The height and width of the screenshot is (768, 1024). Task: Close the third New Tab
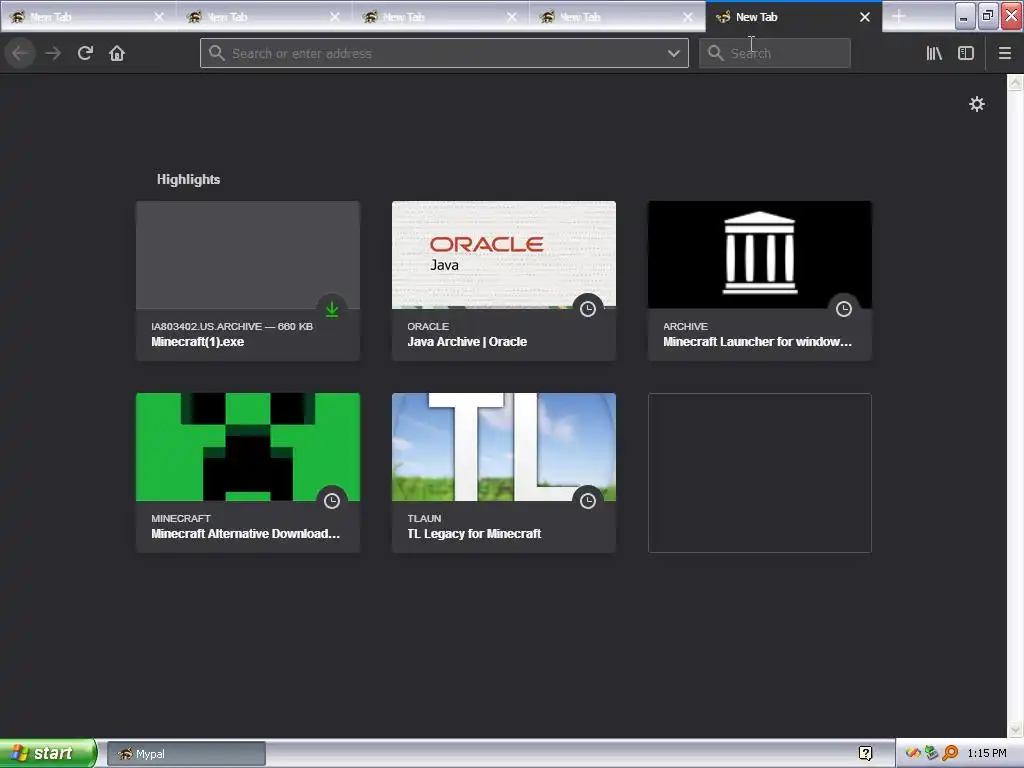pos(511,17)
